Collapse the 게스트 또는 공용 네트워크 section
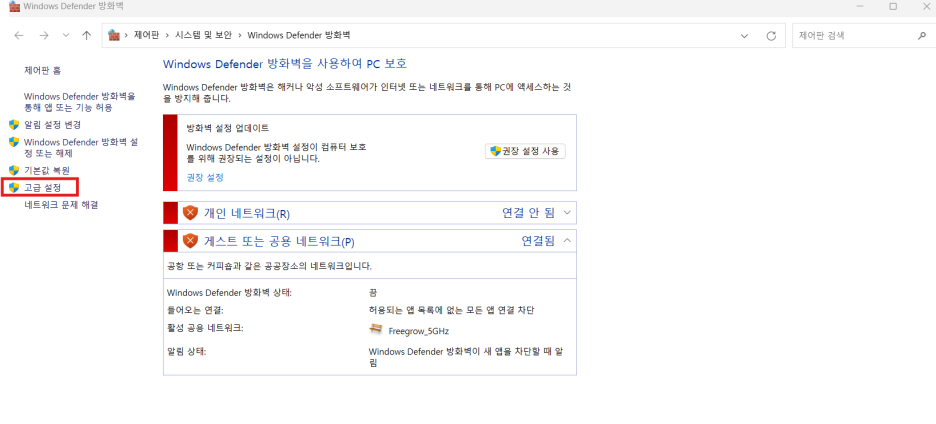 (x=566, y=240)
